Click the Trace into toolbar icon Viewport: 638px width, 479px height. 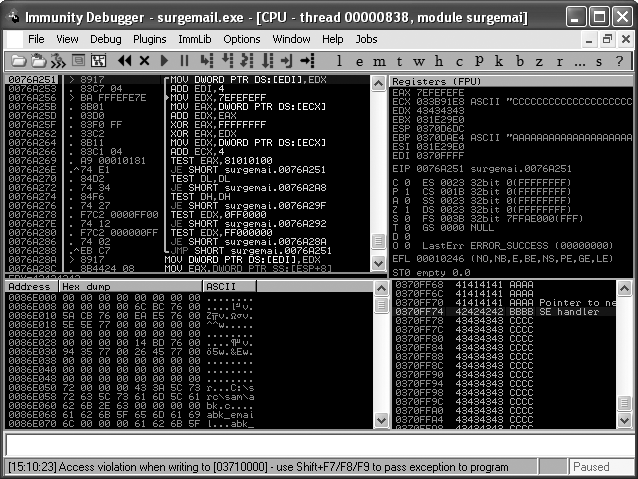(247, 61)
